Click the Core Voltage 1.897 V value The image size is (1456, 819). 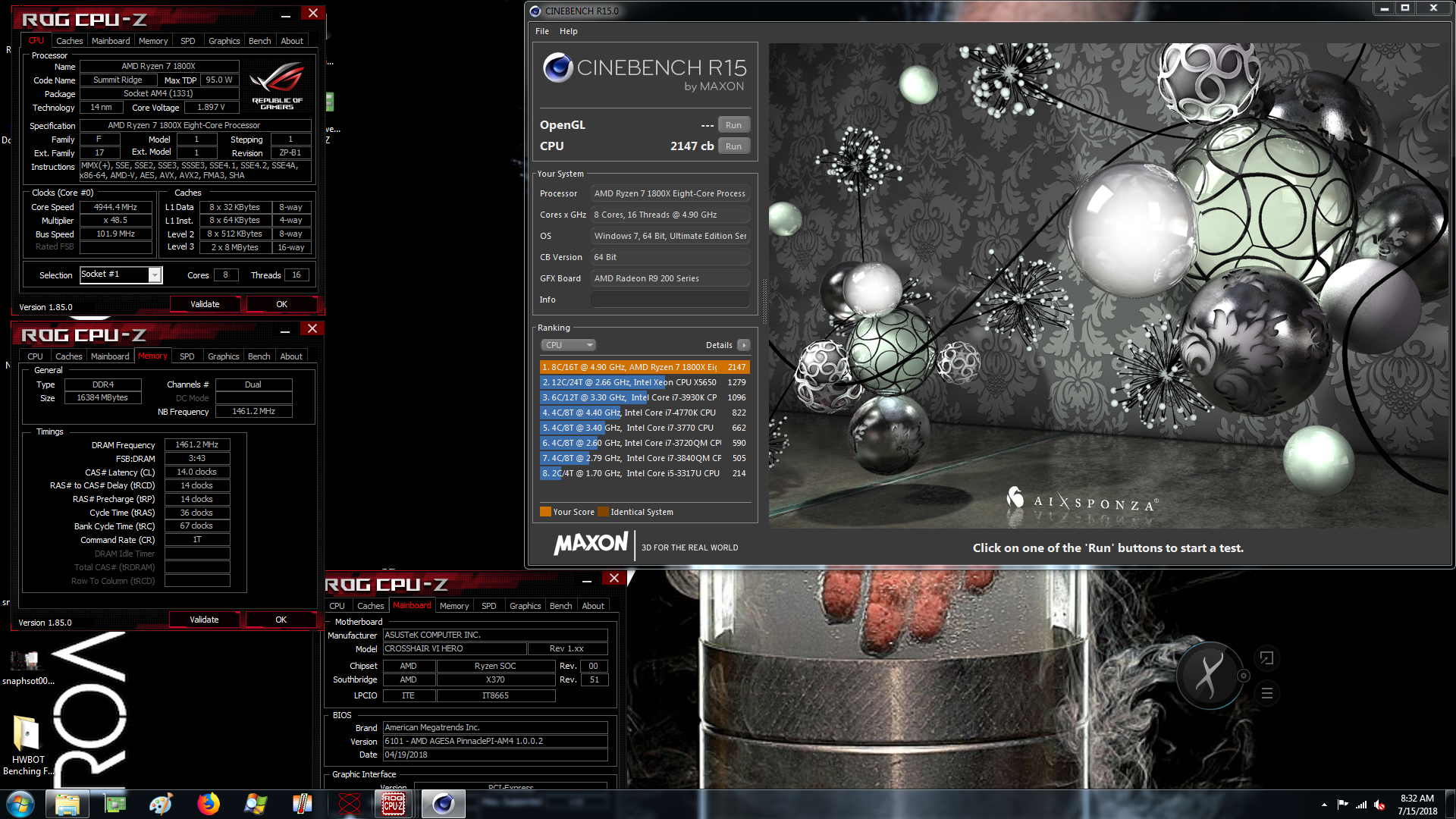212,107
